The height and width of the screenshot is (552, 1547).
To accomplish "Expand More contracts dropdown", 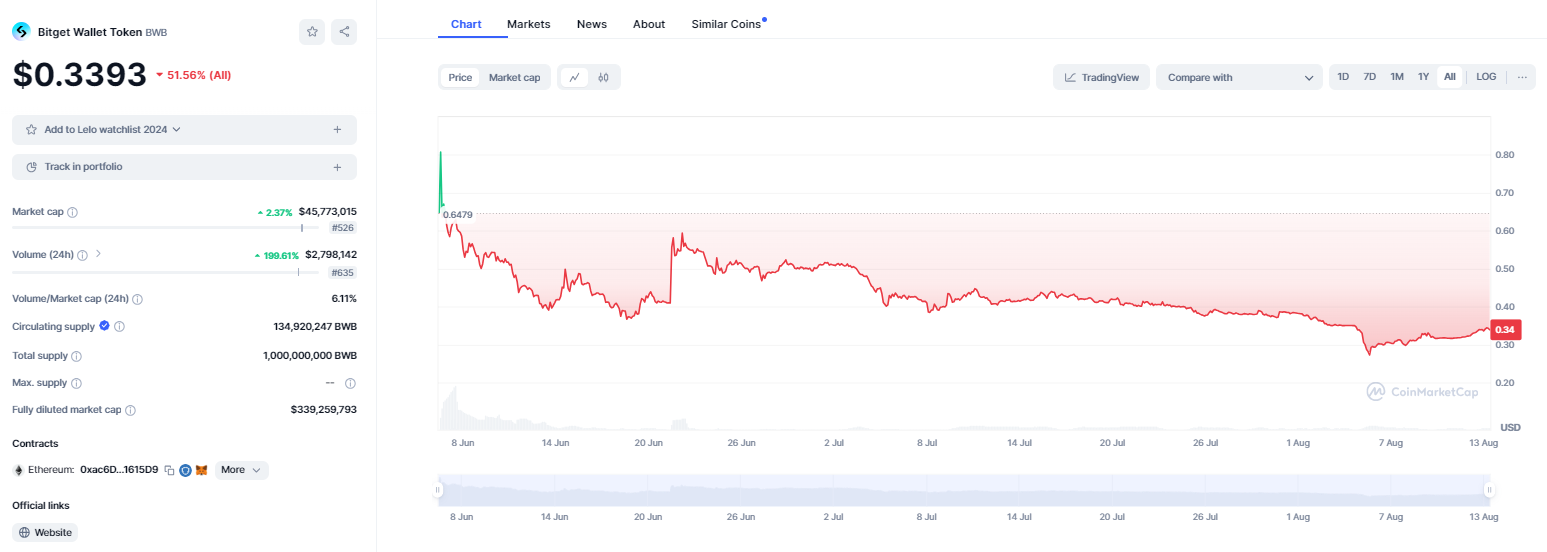I will pos(242,470).
